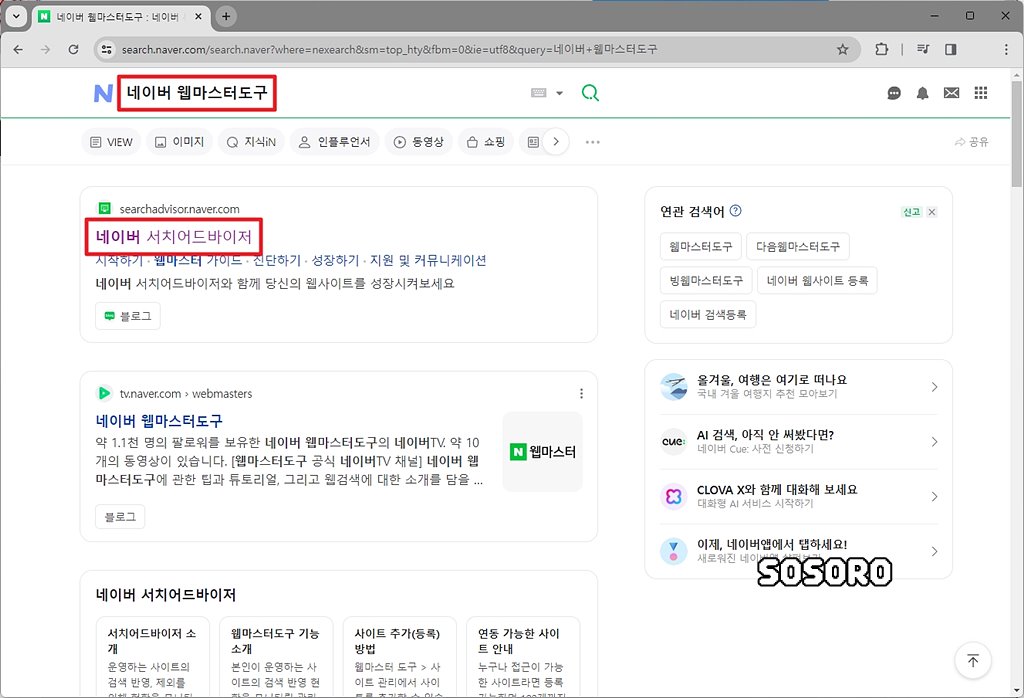Image resolution: width=1024 pixels, height=698 pixels.
Task: Select the 네이버 검색등록 related keyword
Action: click(x=708, y=314)
